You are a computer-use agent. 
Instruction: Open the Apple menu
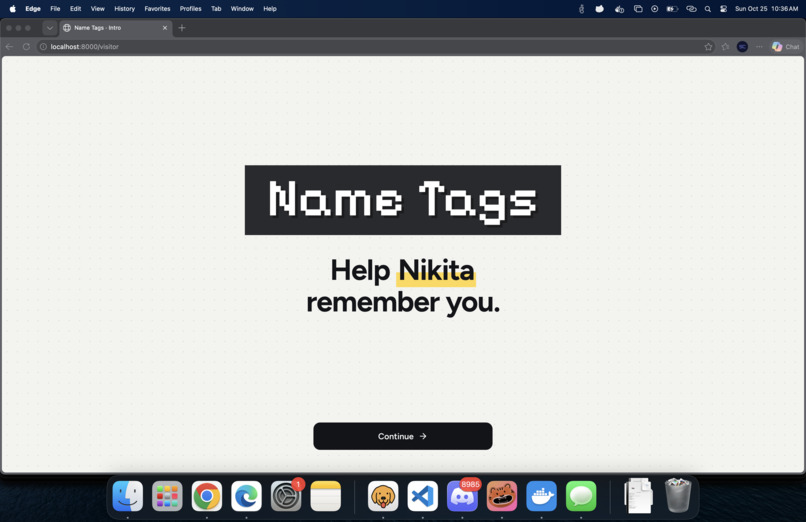[12, 9]
